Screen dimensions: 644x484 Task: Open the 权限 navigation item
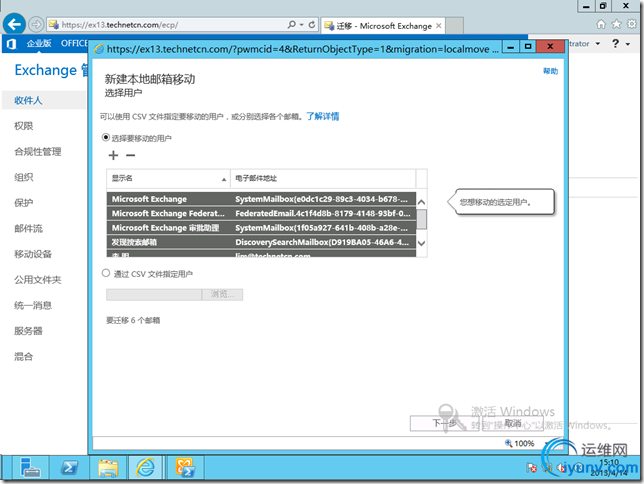coord(23,126)
